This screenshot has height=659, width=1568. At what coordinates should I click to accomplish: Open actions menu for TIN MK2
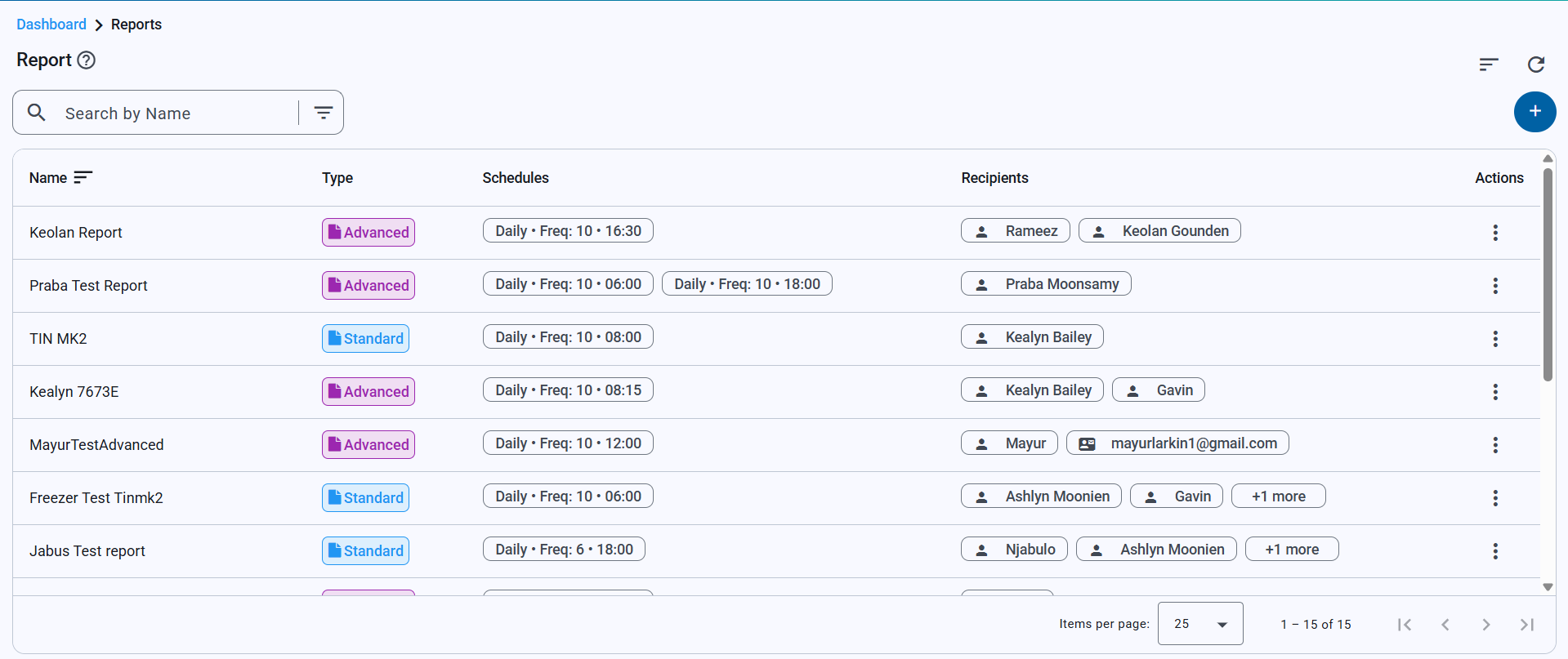click(x=1494, y=339)
